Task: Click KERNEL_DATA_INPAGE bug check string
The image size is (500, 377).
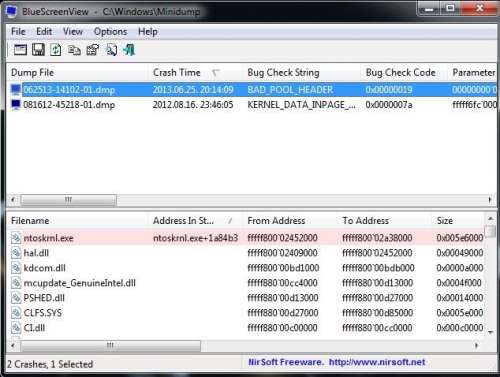Action: [301, 105]
